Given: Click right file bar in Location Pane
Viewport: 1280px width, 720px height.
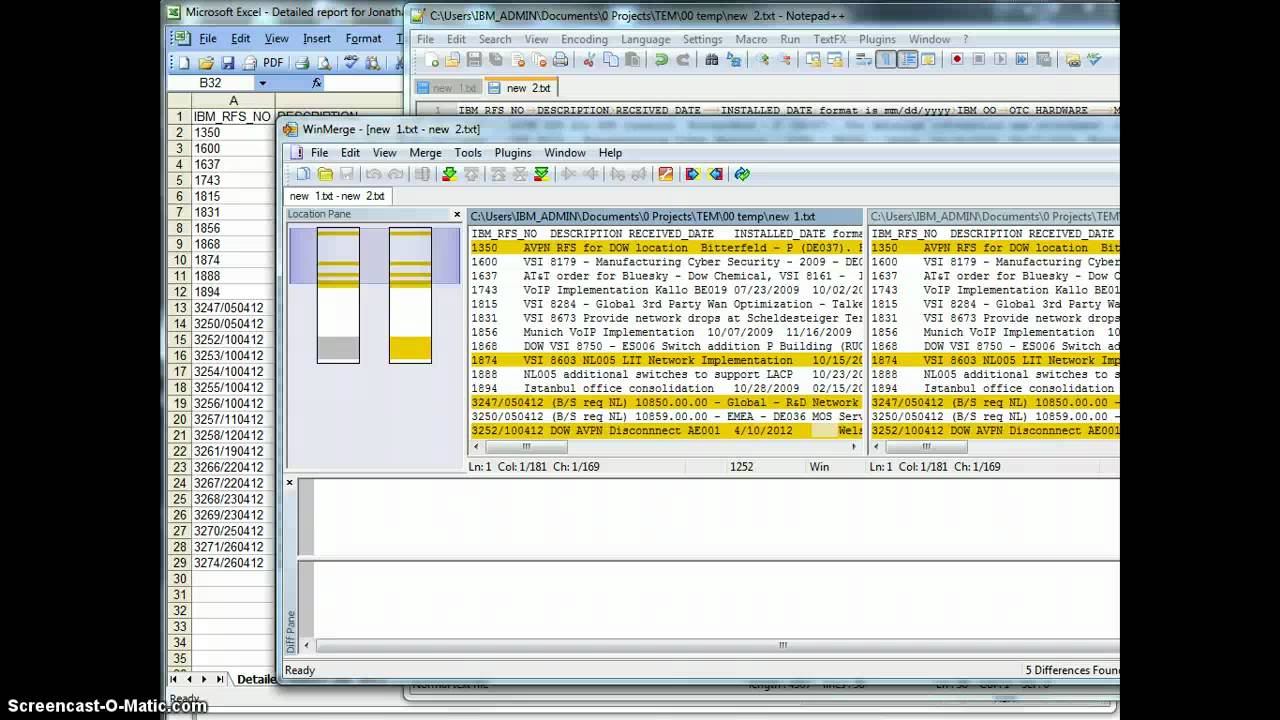Looking at the screenshot, I should 410,295.
